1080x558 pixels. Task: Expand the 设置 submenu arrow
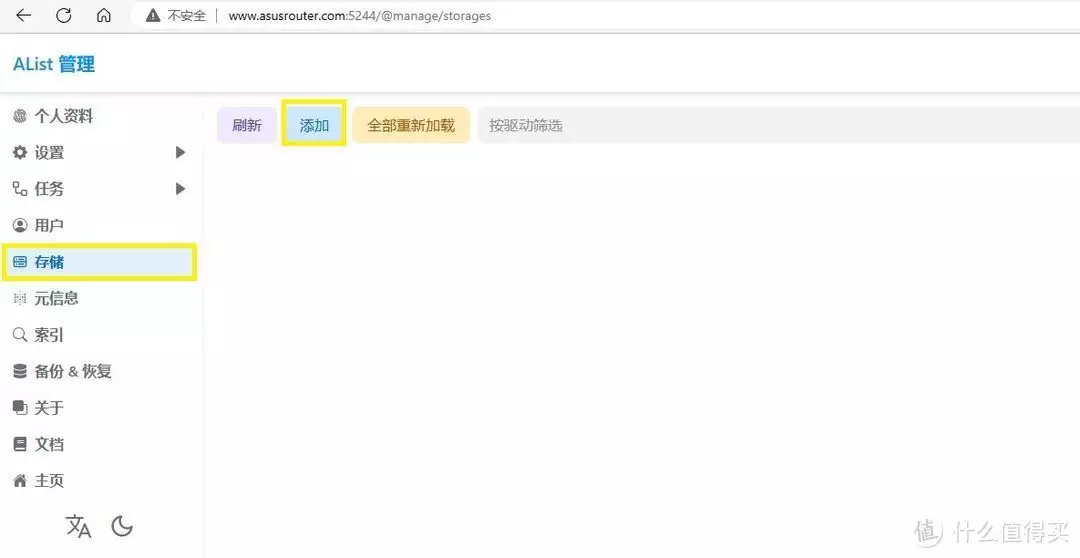coord(180,152)
